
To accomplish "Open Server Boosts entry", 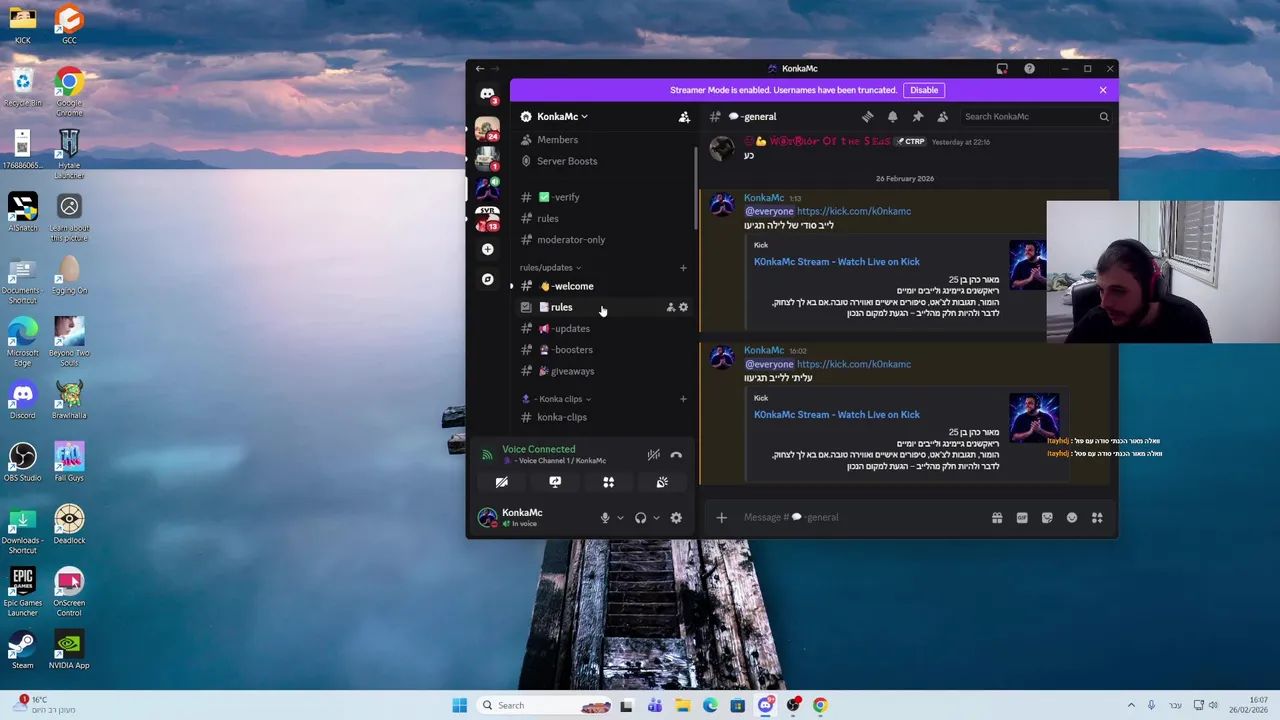I will pos(602,161).
